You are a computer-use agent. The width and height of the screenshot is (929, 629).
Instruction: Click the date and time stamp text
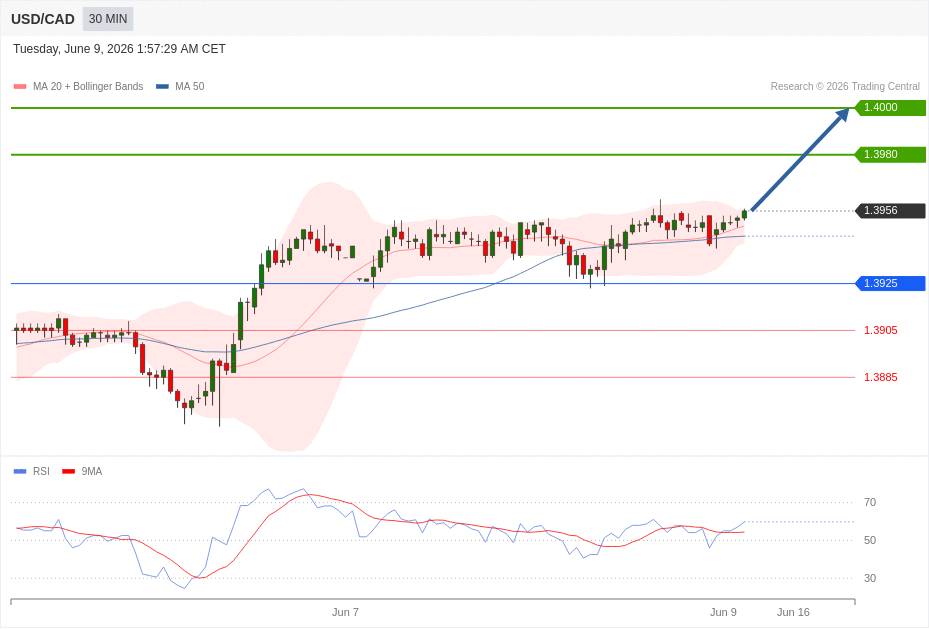pos(119,49)
